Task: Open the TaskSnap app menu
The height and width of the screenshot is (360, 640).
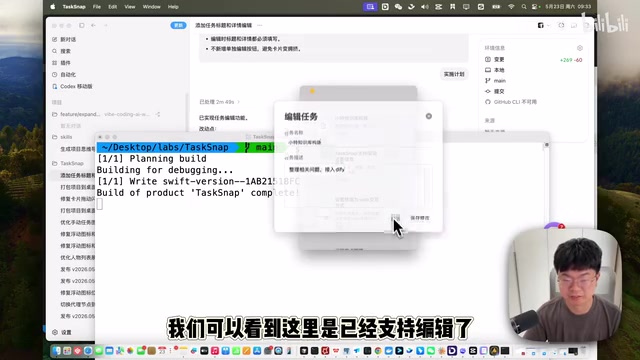Action: (x=74, y=7)
